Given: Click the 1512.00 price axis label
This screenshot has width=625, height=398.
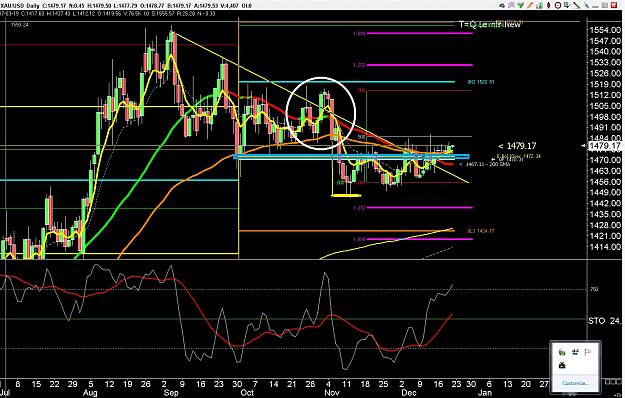Looking at the screenshot, I should point(605,95).
